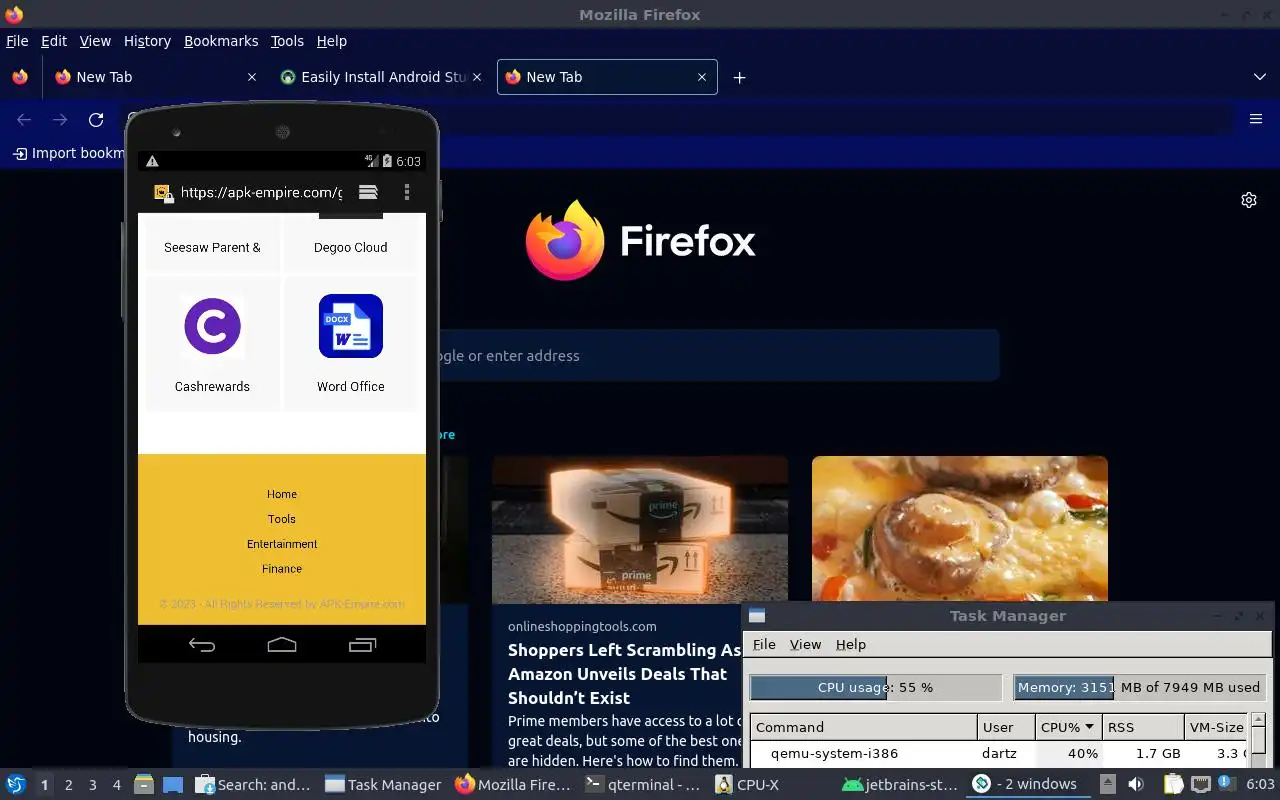Open CPU-X from the taskbar
1280x800 pixels.
[x=747, y=784]
